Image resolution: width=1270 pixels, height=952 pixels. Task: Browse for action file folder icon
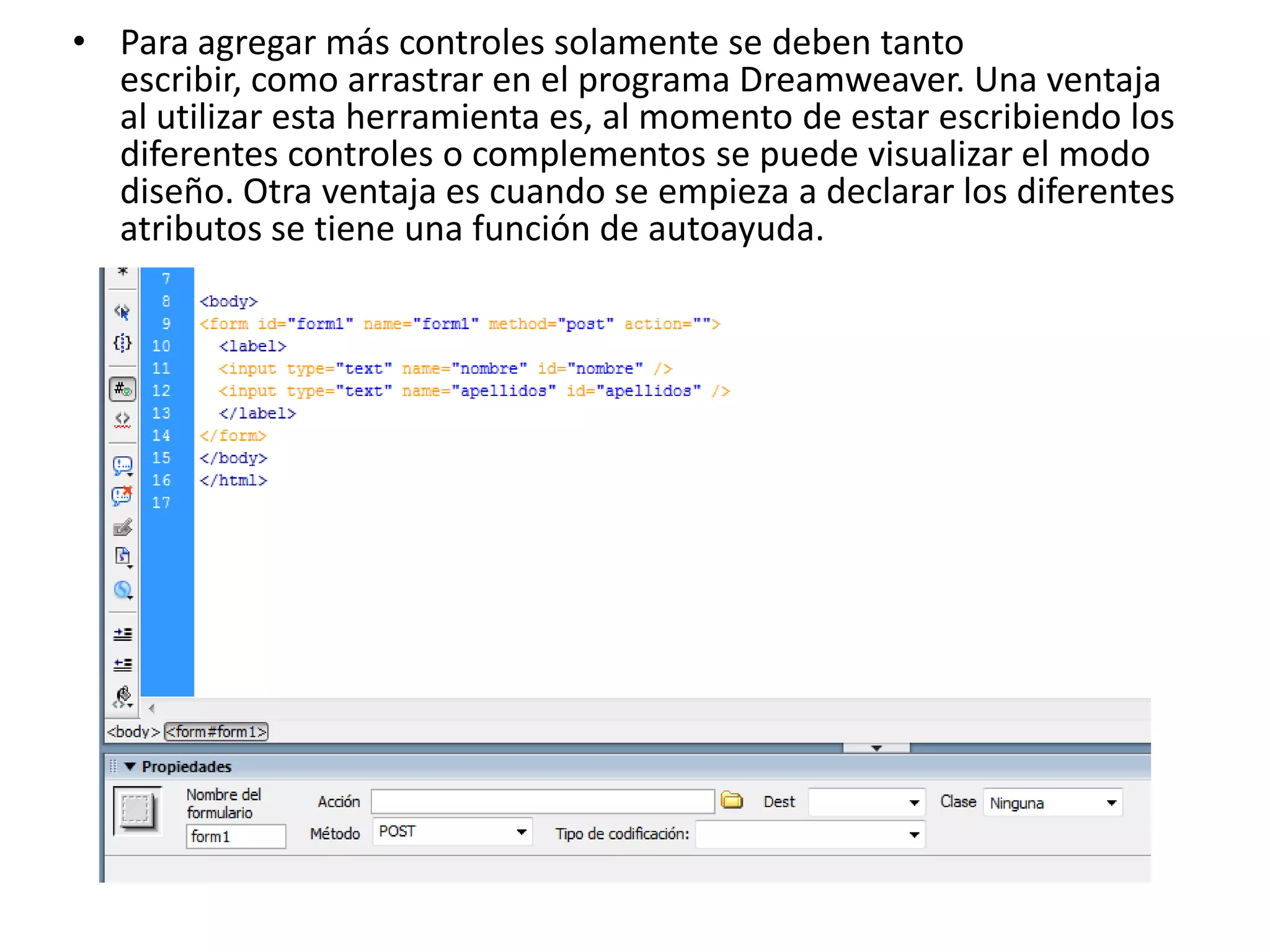coord(732,800)
